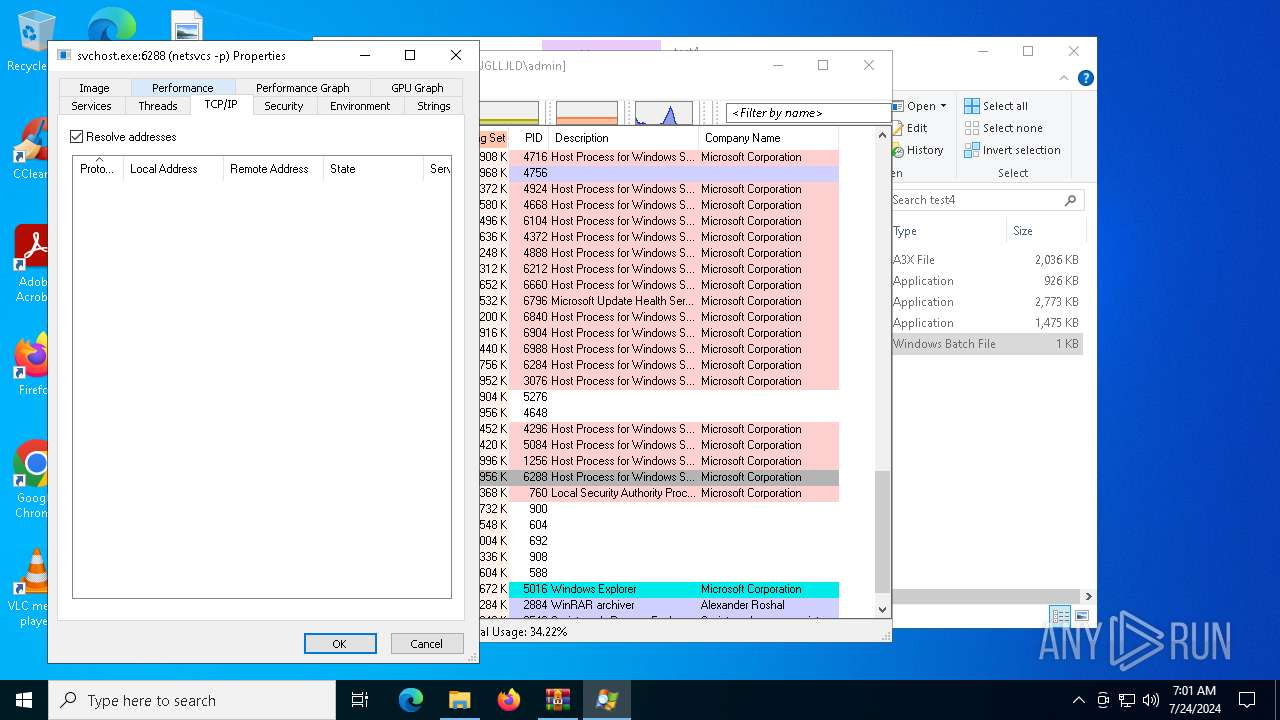Switch File Explorer to large icons view
1280x720 pixels.
1081,616
